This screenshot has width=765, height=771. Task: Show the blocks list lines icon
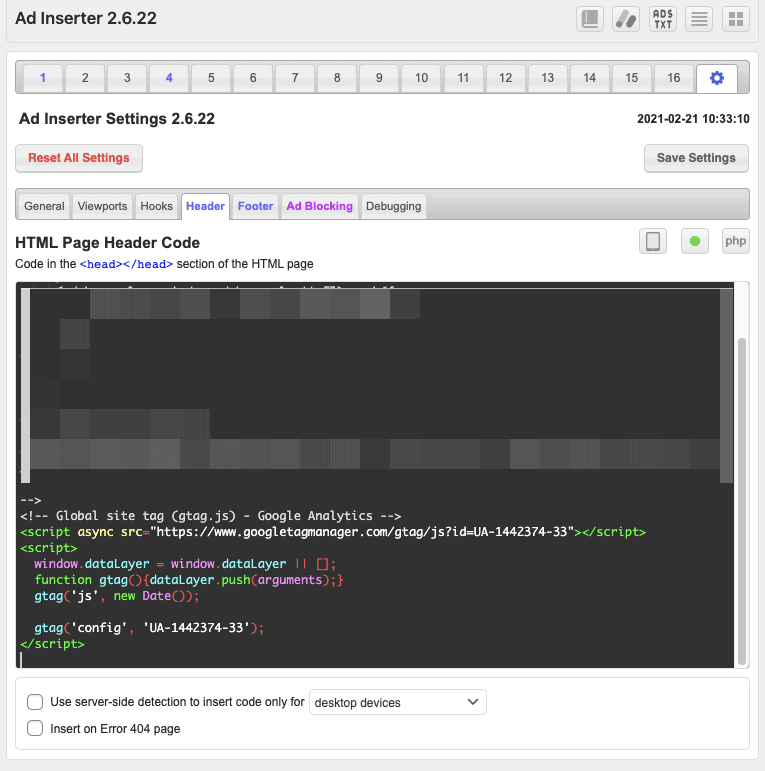click(699, 19)
